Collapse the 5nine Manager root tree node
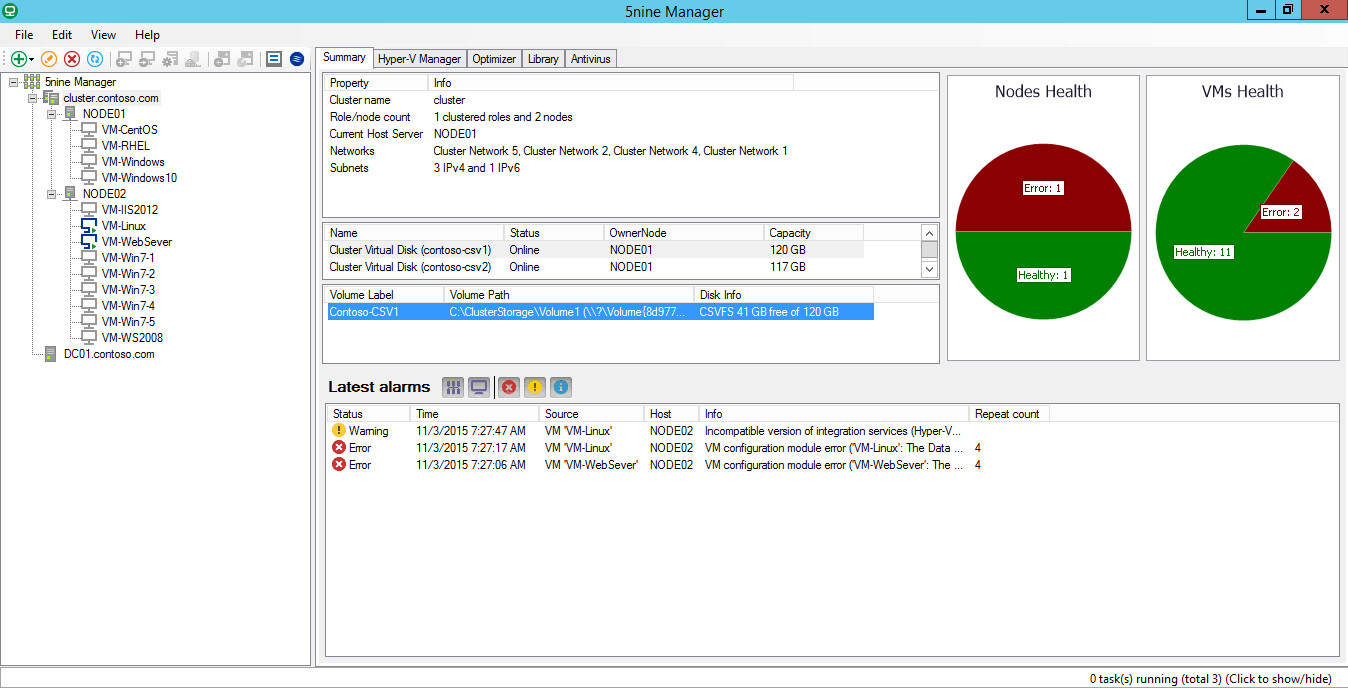 coord(13,82)
